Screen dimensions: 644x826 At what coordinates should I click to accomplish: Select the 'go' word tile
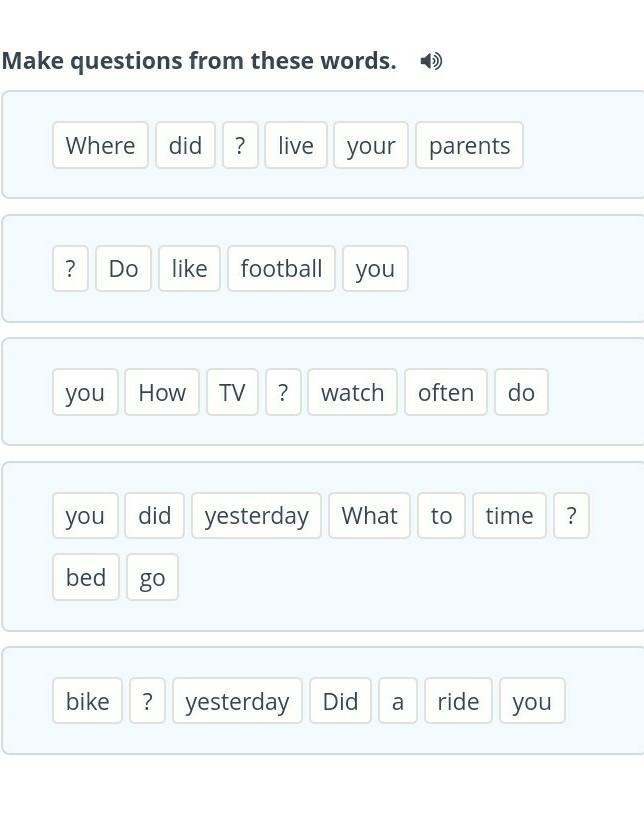coord(152,578)
